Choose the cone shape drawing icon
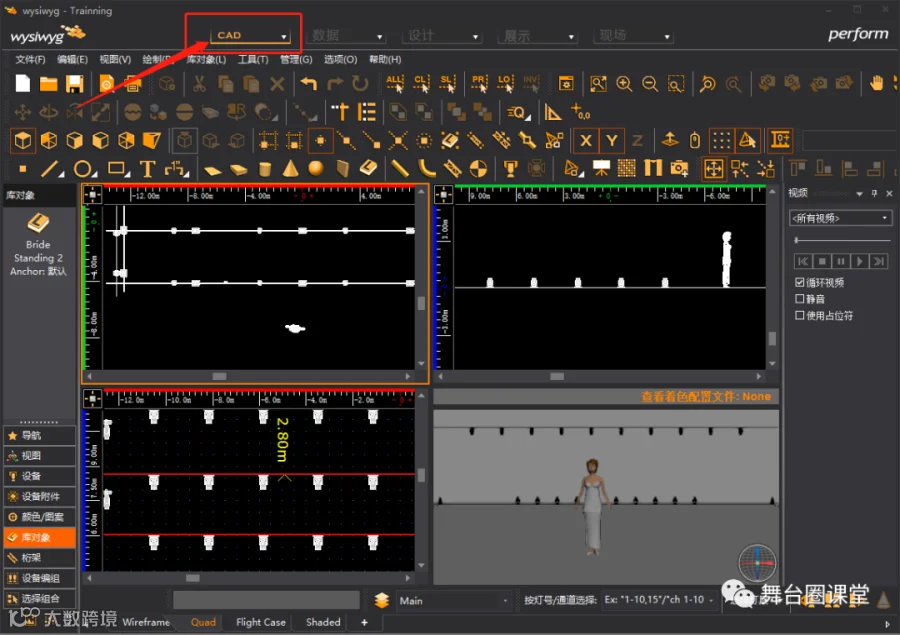 coord(290,169)
